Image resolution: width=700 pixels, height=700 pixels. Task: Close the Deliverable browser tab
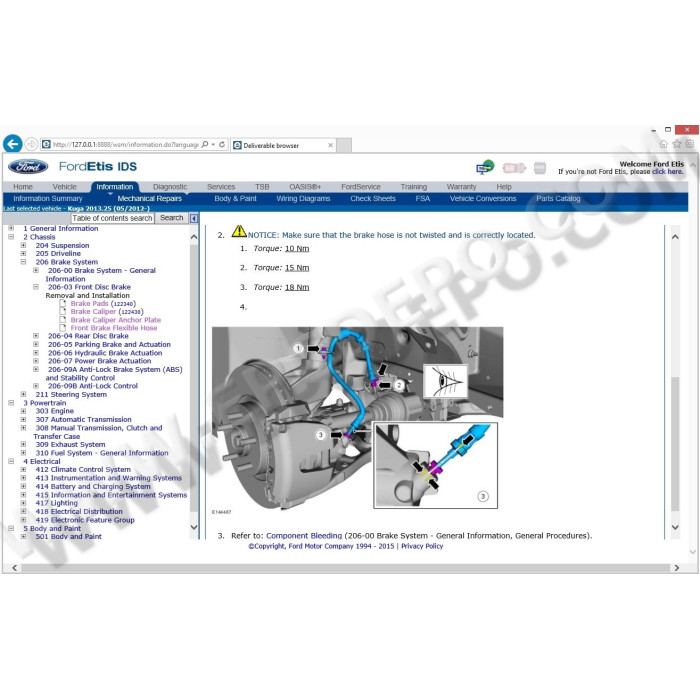[330, 145]
